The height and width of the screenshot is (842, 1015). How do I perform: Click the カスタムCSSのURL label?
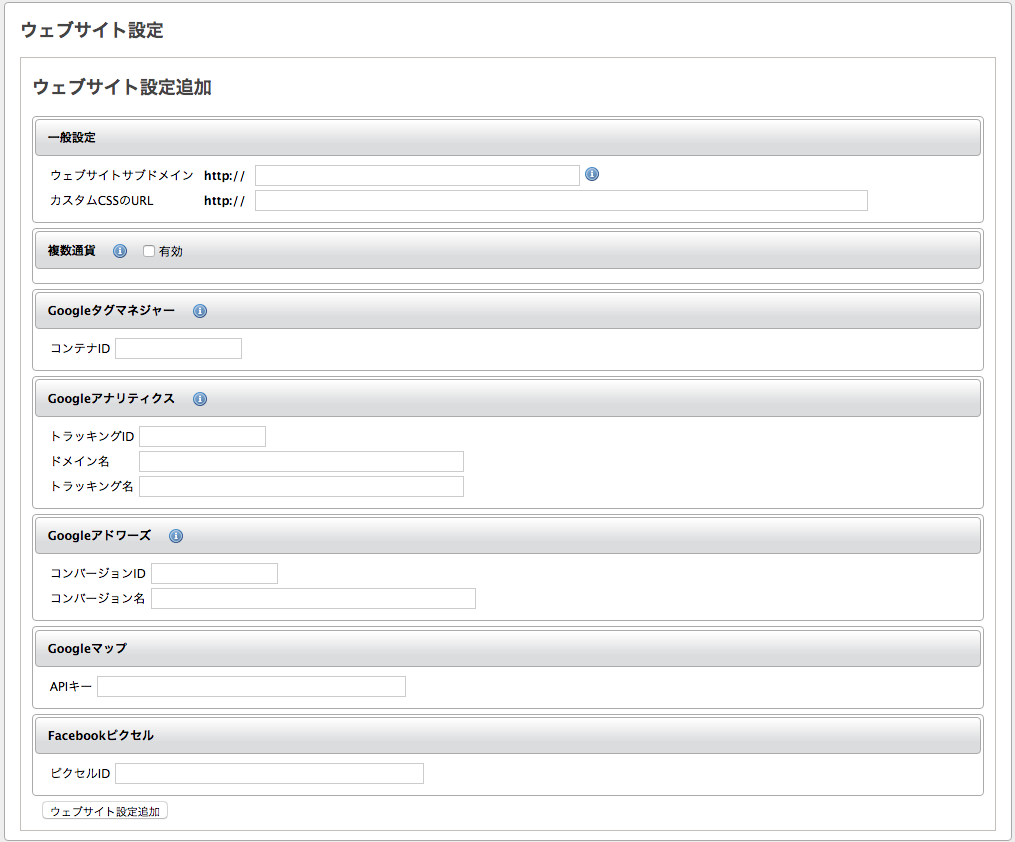[x=102, y=201]
